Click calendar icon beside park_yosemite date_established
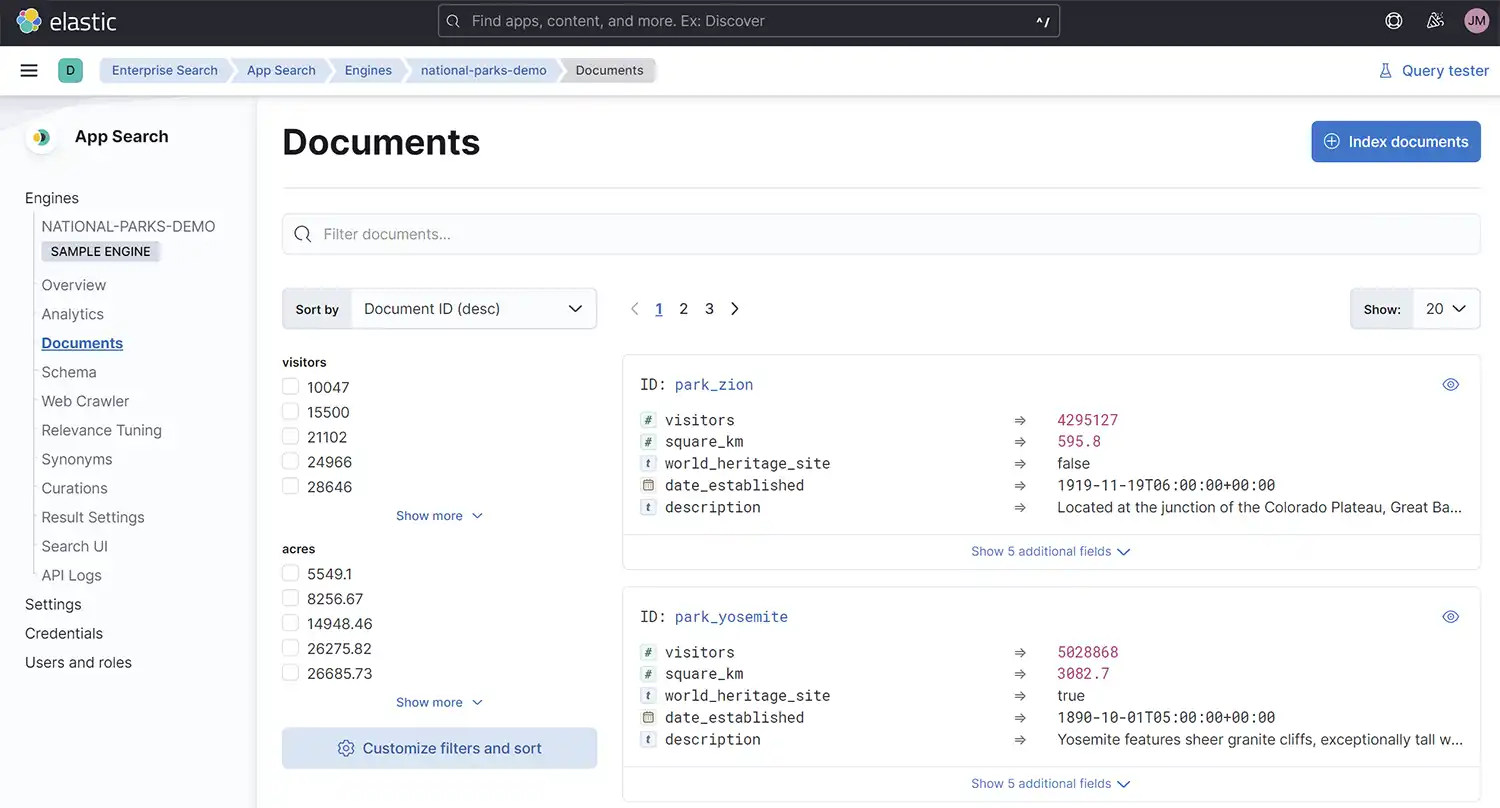The width and height of the screenshot is (1500, 808). point(648,717)
